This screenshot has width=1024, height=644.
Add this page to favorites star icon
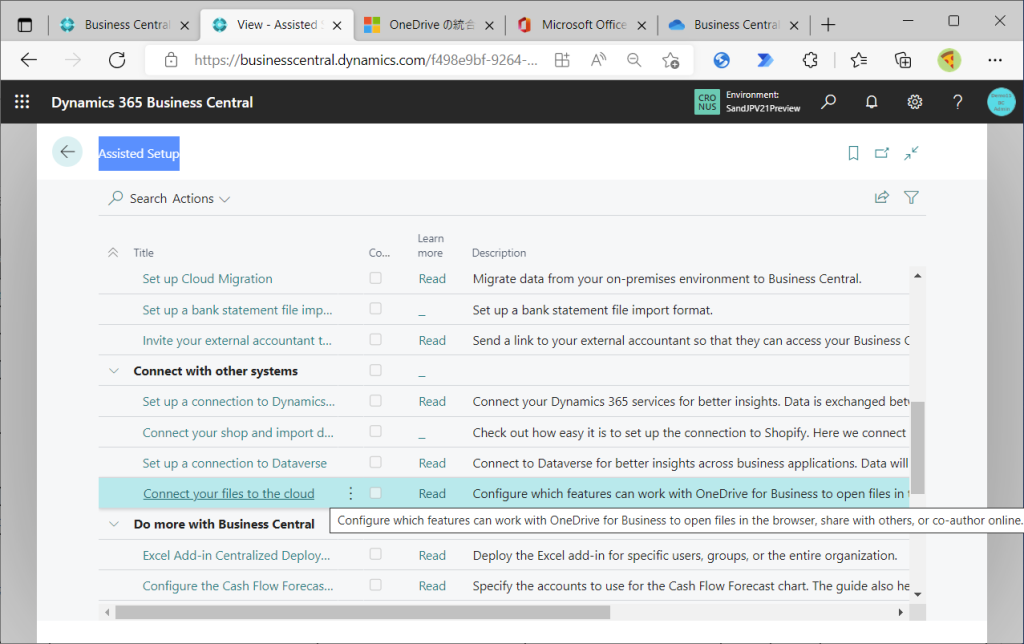coord(670,60)
